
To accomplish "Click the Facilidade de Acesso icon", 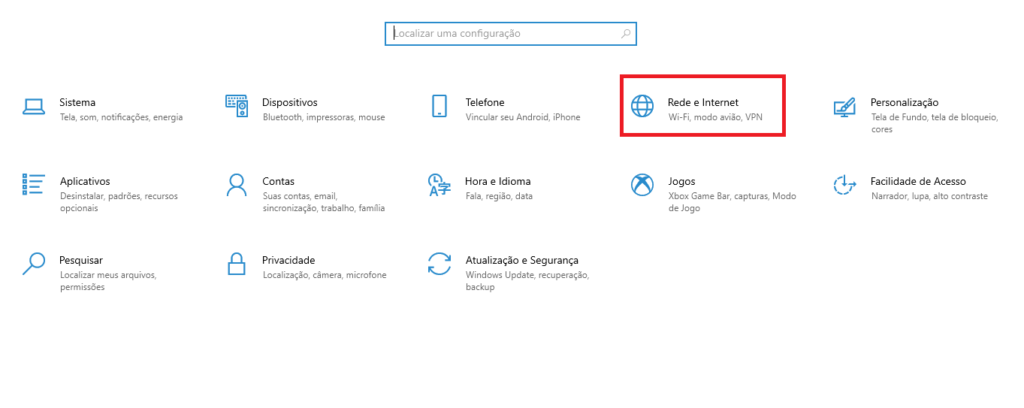I will (x=844, y=185).
